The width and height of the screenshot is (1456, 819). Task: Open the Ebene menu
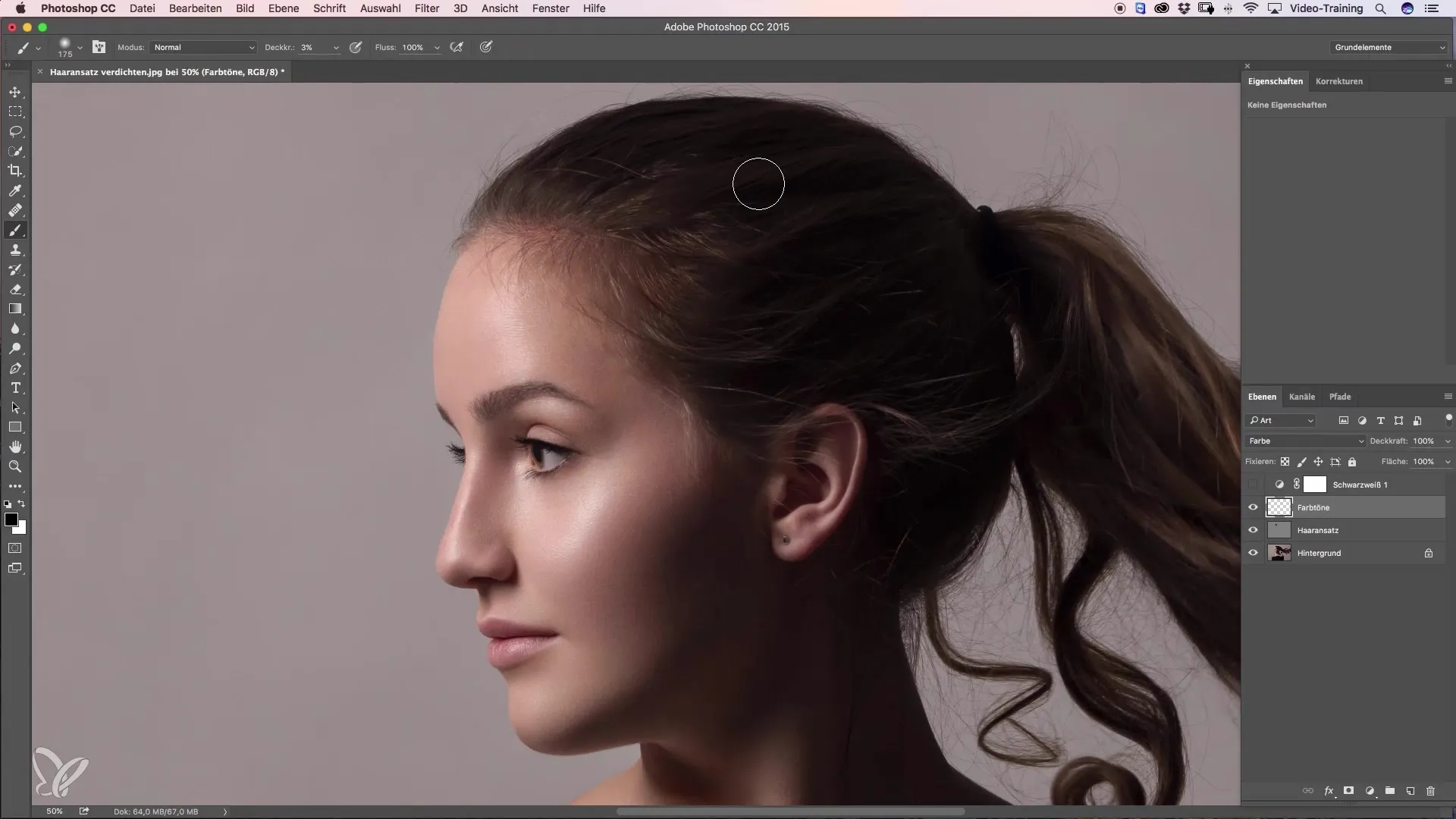pyautogui.click(x=284, y=8)
